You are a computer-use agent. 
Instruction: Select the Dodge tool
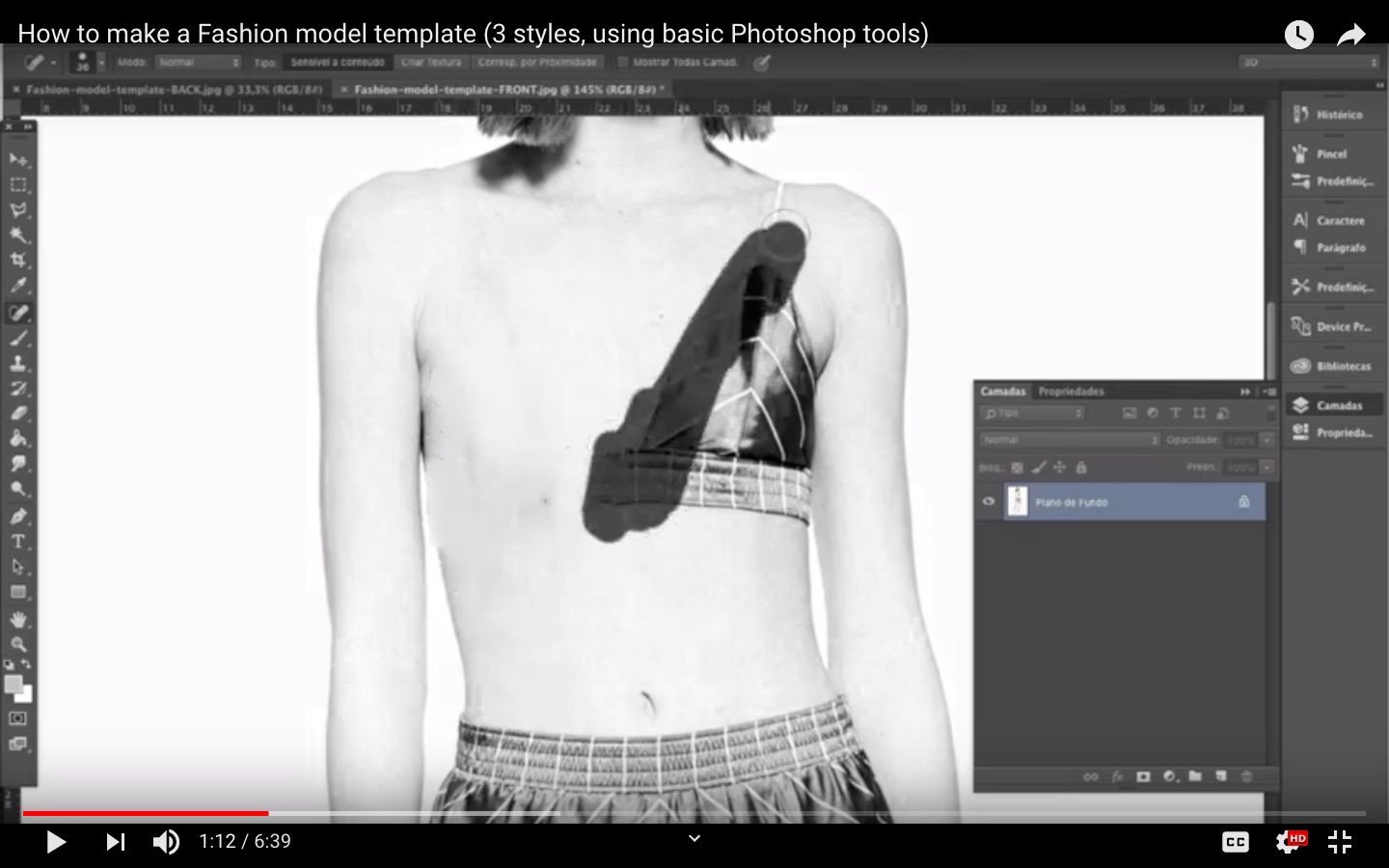click(18, 489)
